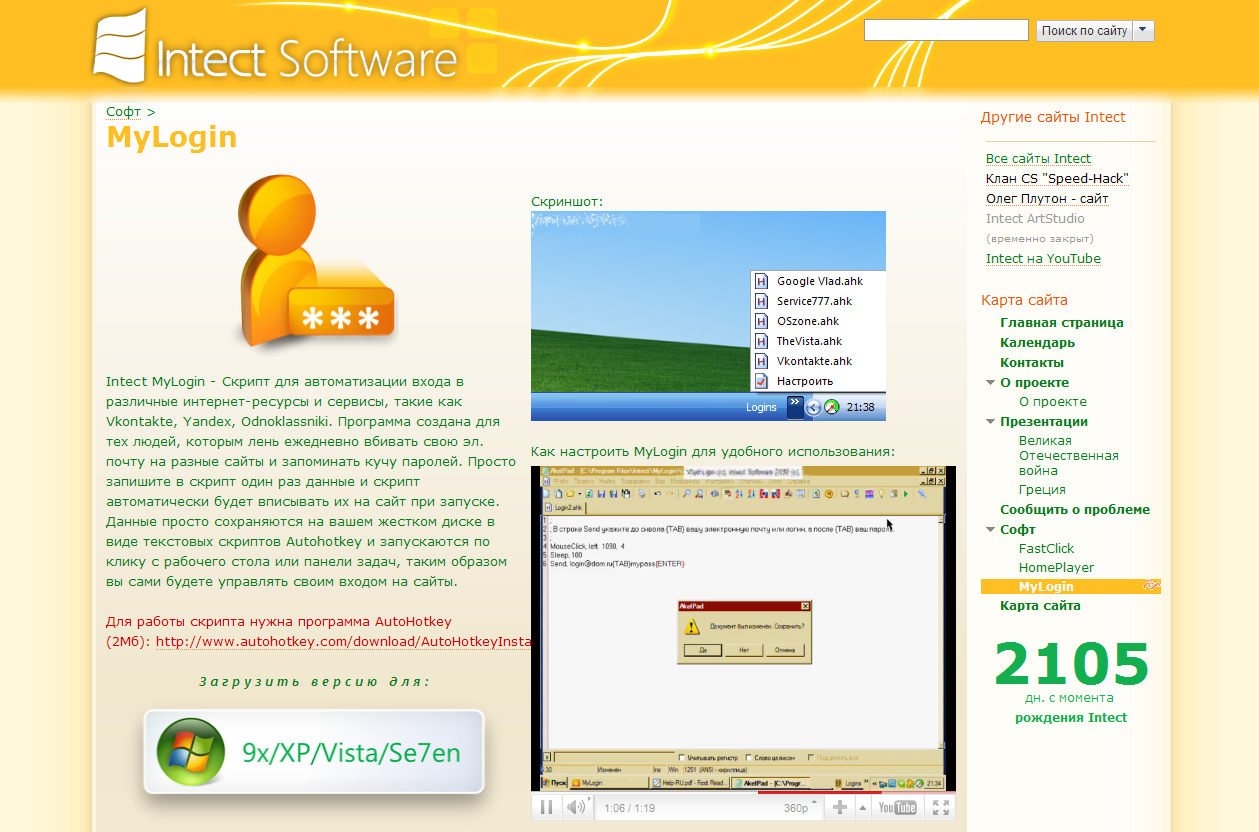Click the 2105 days counter
Viewport: 1259px width, 832px height.
[x=1072, y=663]
